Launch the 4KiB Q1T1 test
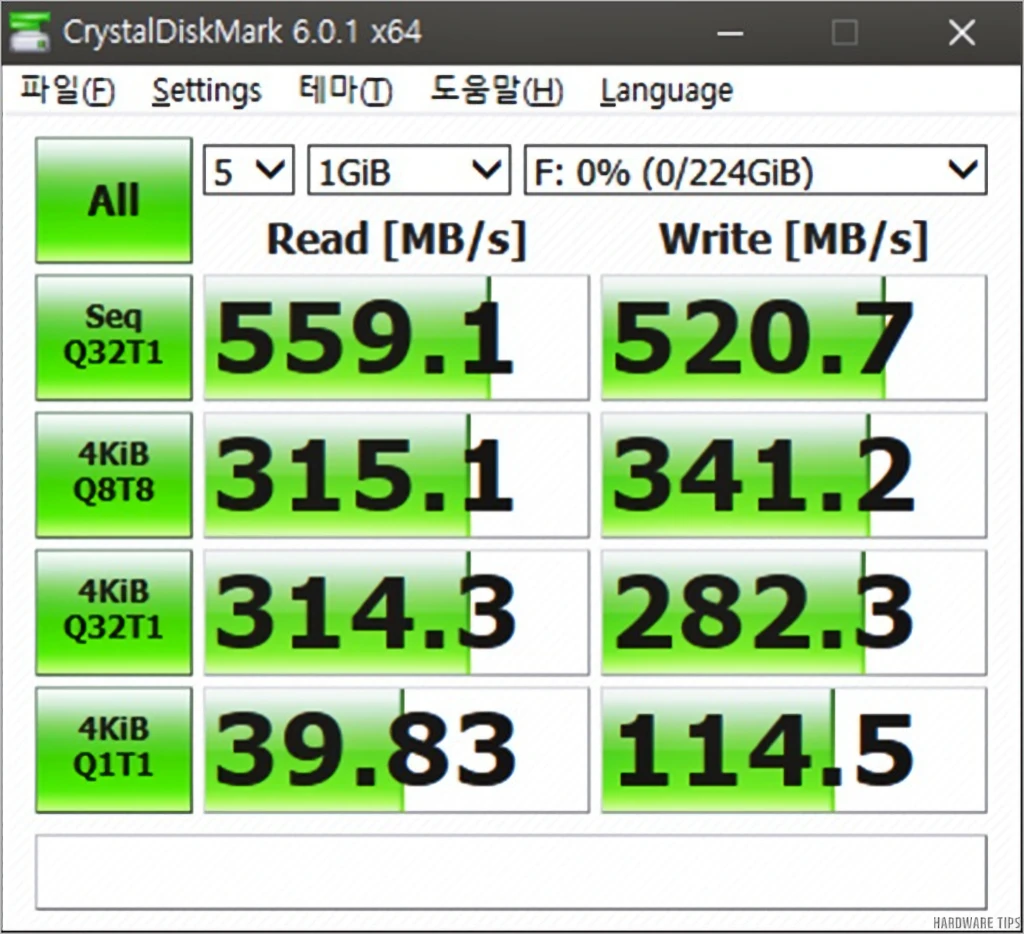The image size is (1024, 934). [x=113, y=749]
